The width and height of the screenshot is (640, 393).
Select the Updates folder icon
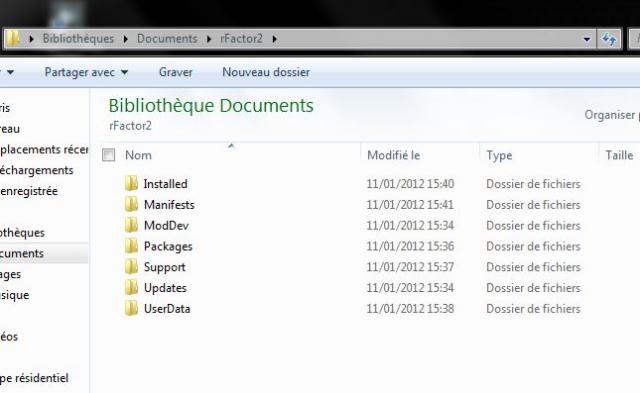(131, 288)
